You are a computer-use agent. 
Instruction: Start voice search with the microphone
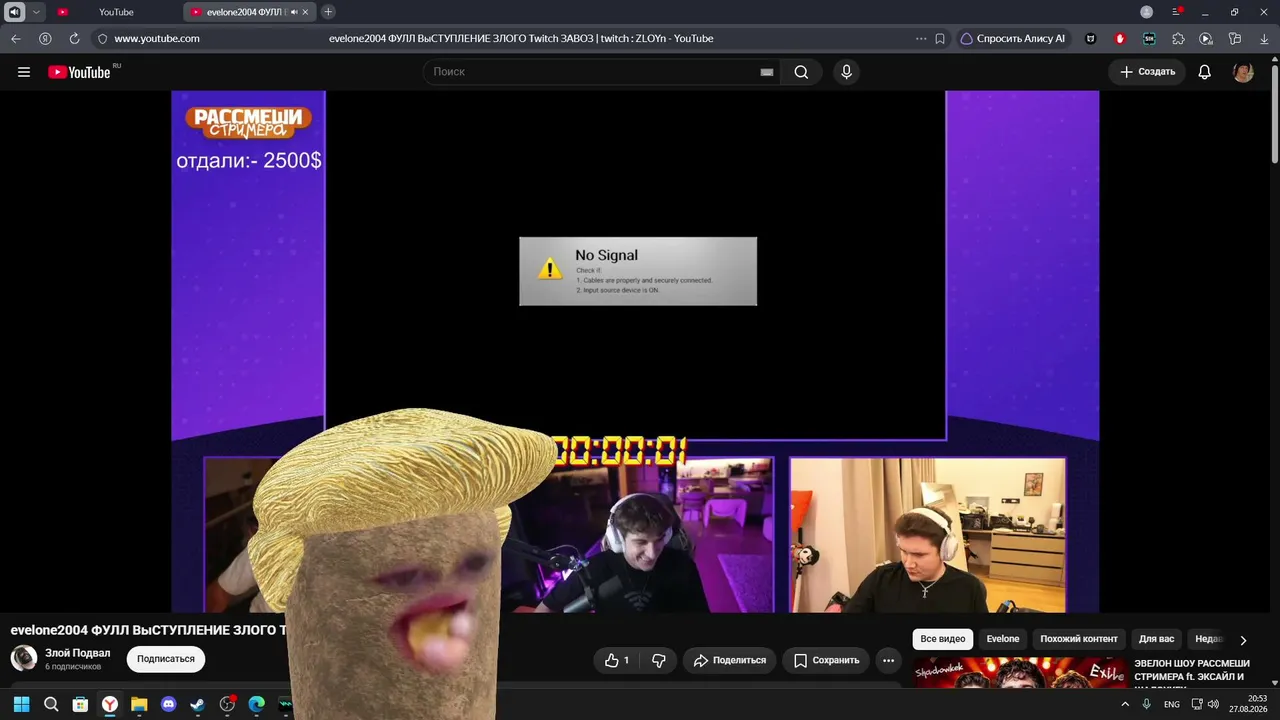846,72
